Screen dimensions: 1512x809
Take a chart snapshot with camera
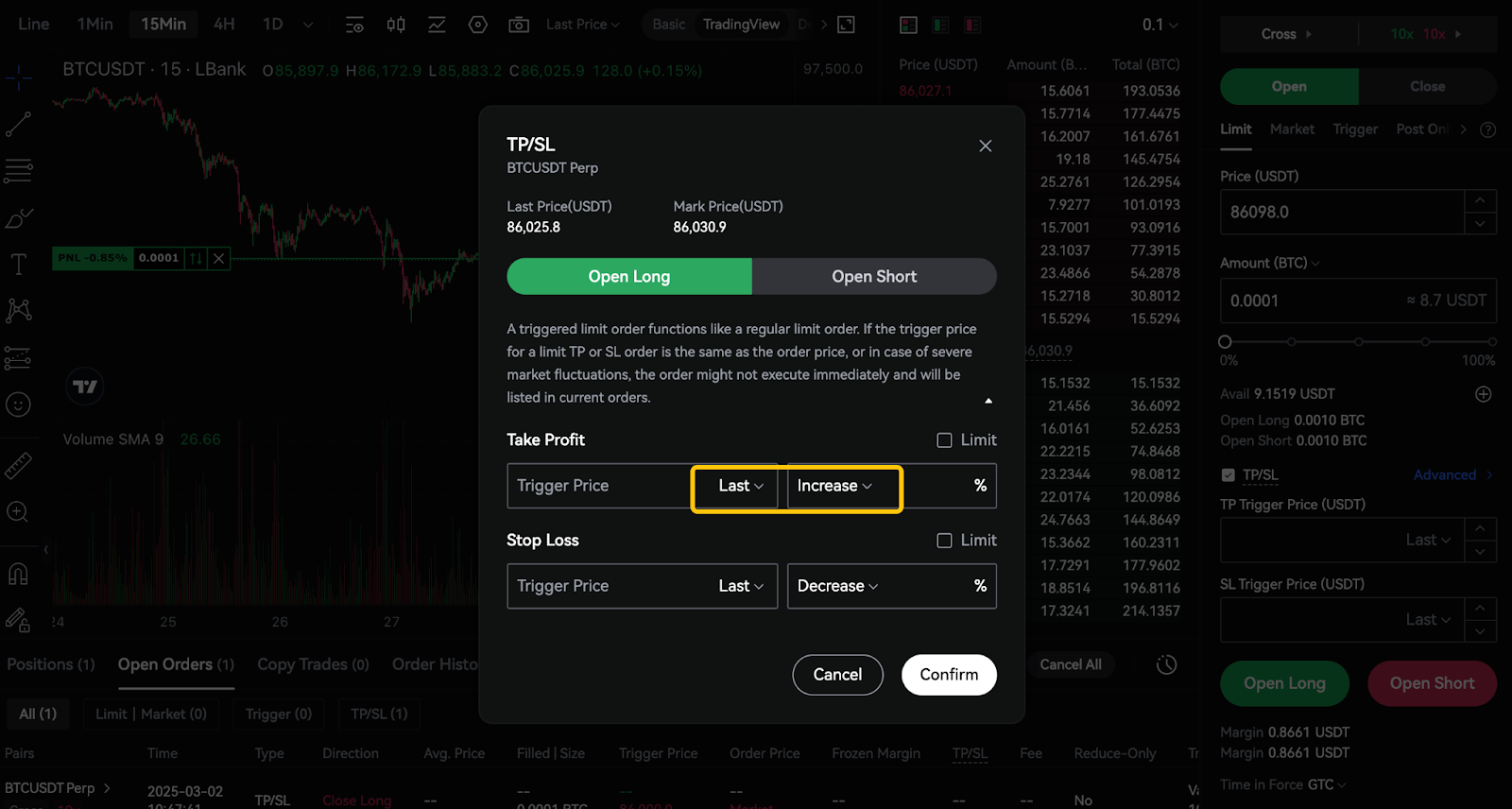point(519,25)
